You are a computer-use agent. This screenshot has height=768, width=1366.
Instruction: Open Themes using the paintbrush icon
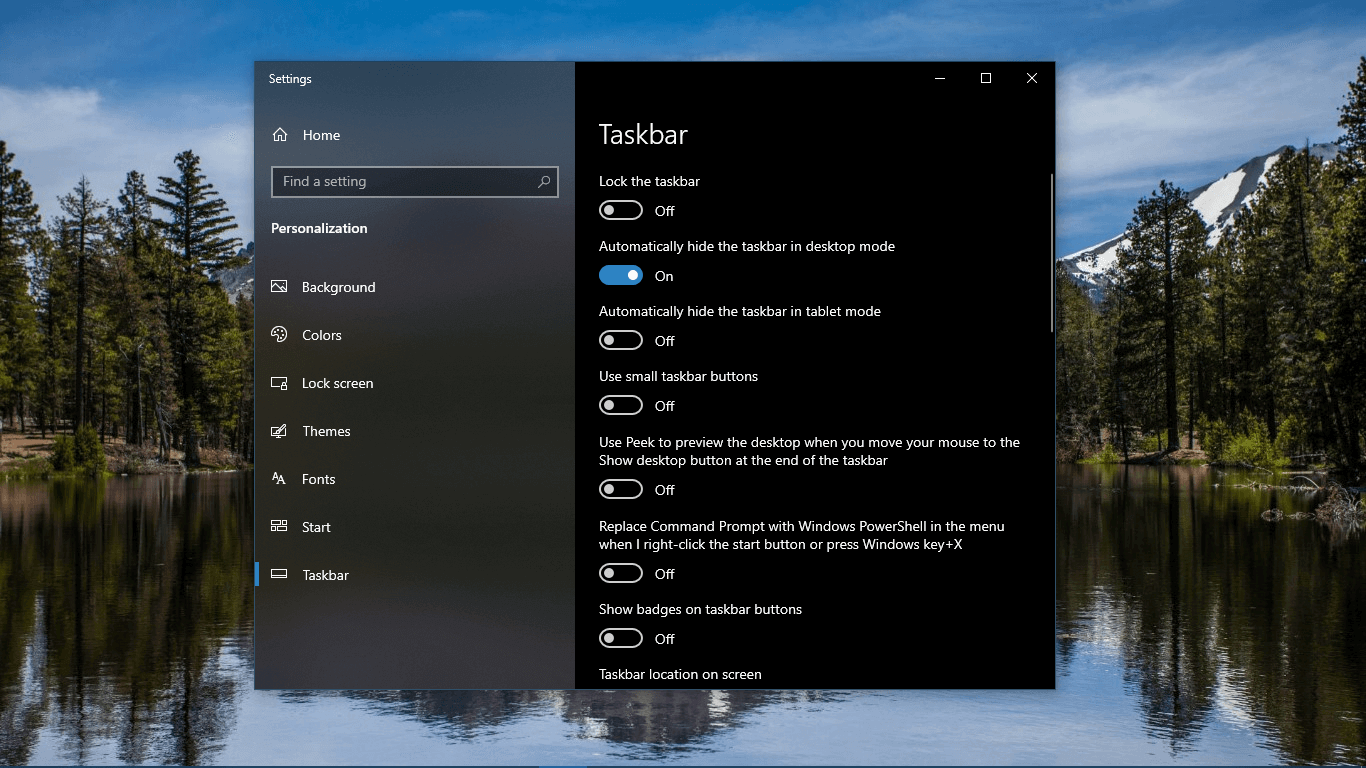pos(278,431)
